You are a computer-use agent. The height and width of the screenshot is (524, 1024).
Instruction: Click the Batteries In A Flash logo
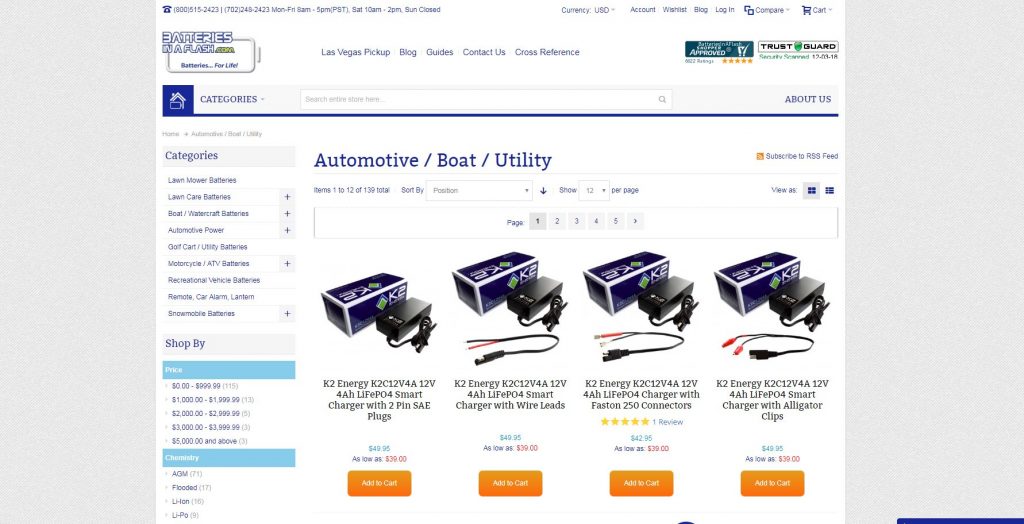[x=211, y=52]
